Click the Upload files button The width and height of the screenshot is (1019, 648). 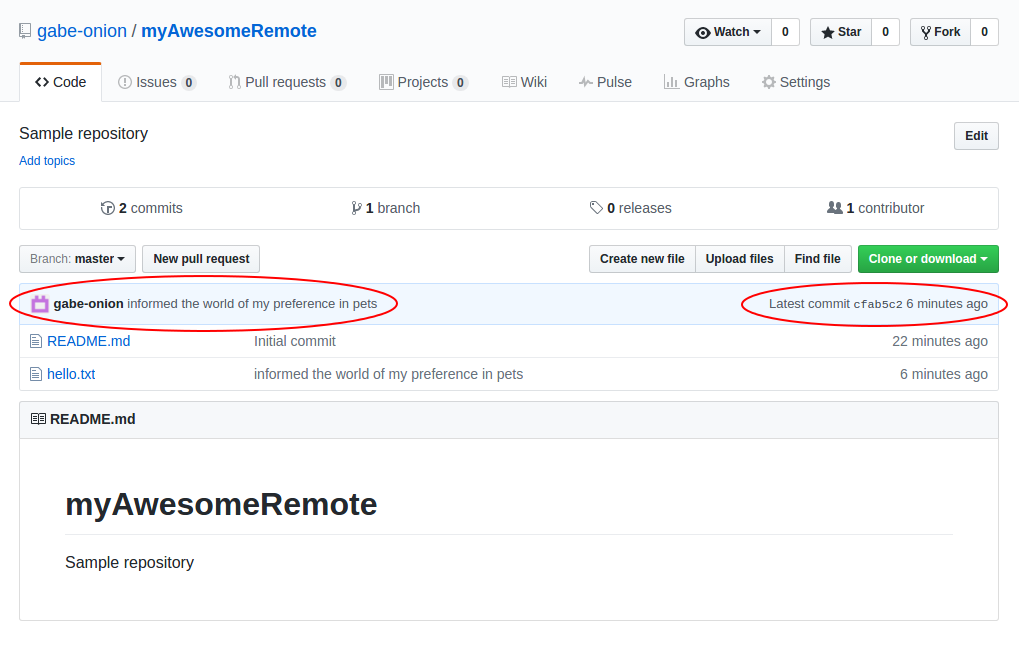point(740,259)
